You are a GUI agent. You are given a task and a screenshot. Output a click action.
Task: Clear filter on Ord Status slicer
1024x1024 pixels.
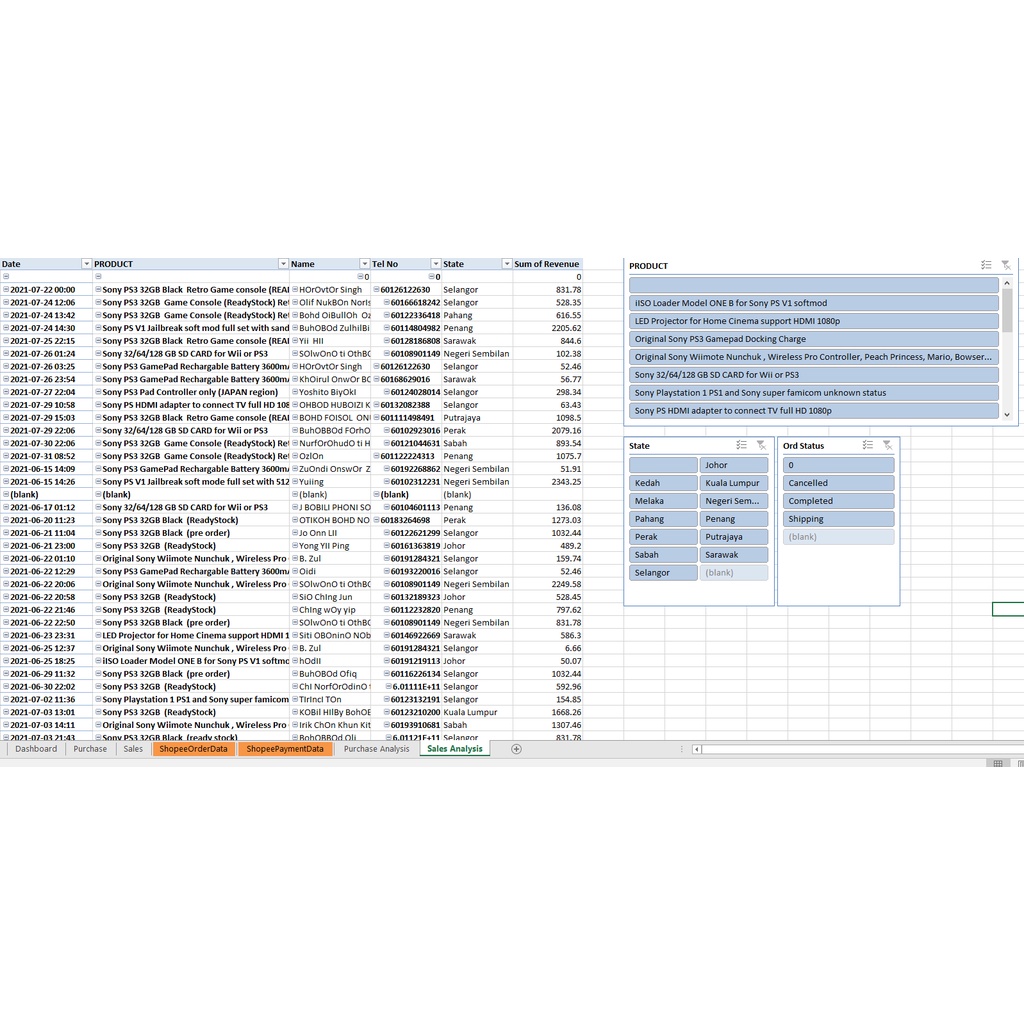(887, 446)
